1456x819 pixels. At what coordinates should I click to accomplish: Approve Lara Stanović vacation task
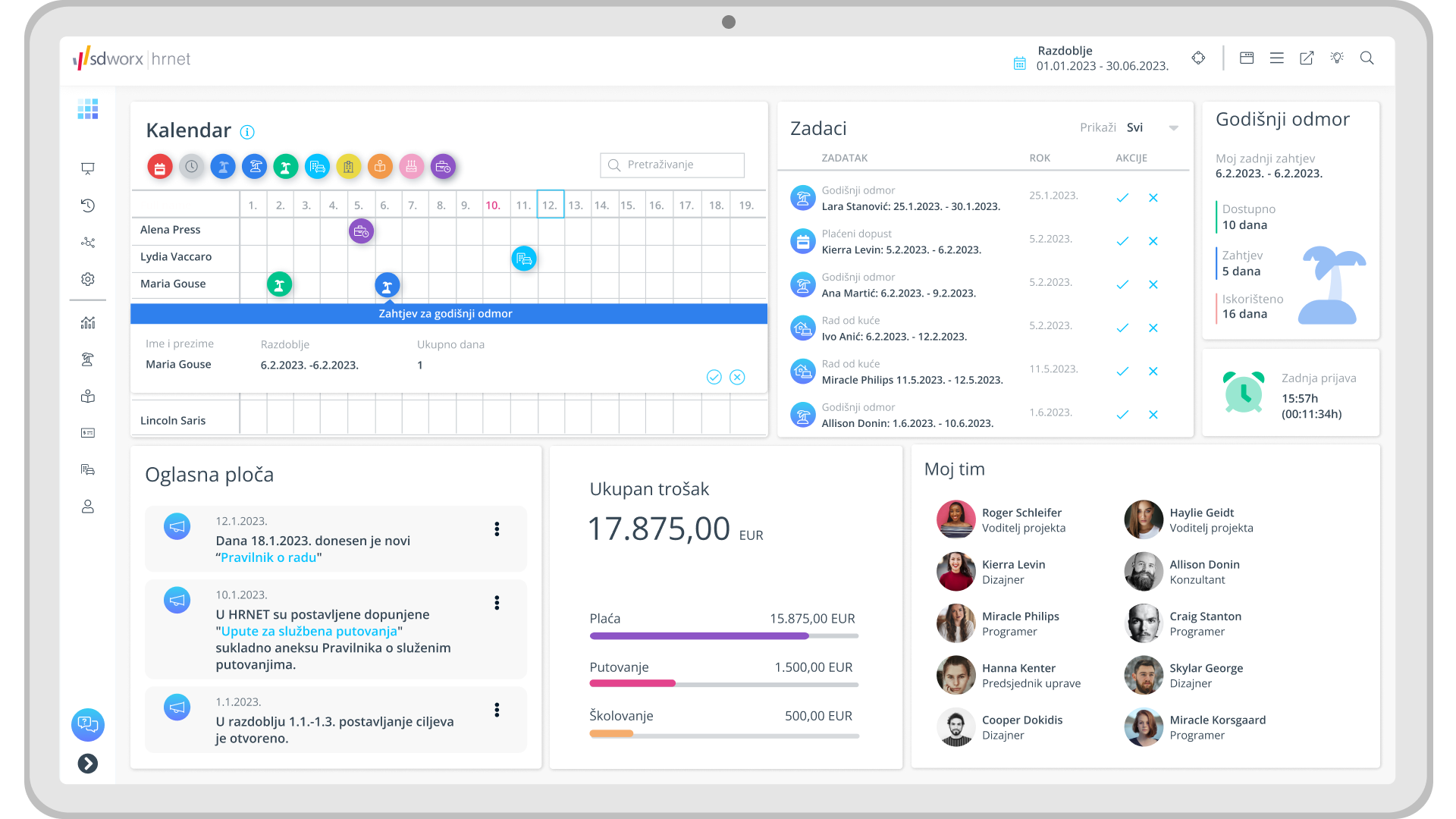[1122, 198]
